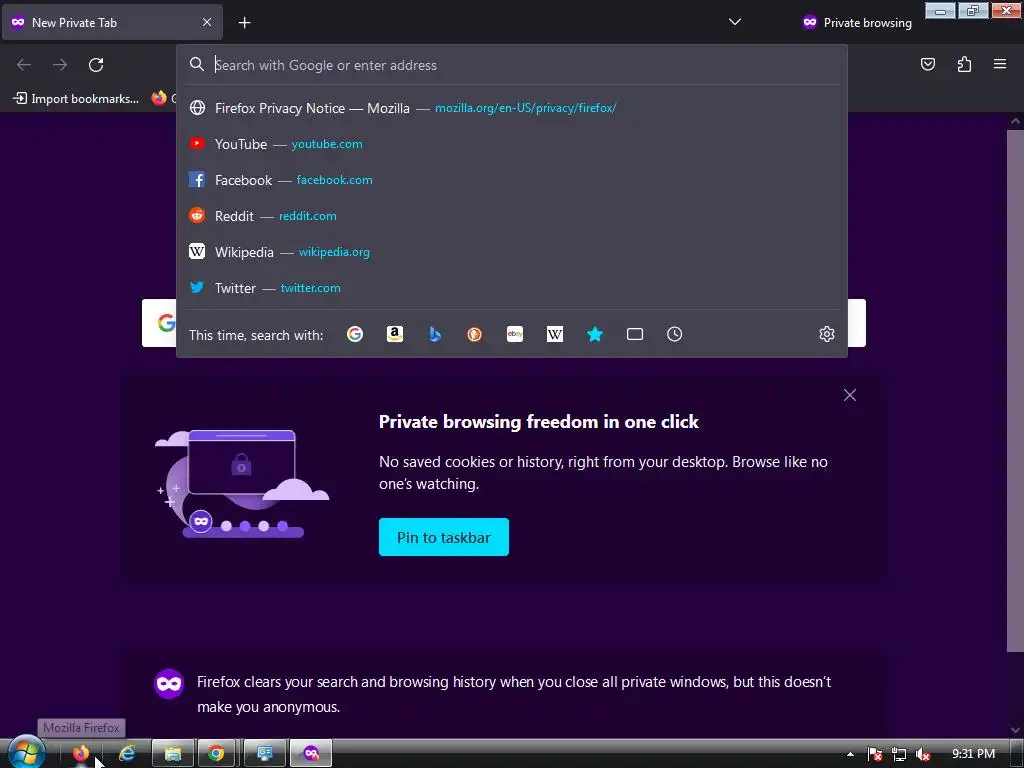Image resolution: width=1024 pixels, height=768 pixels.
Task: Dismiss the Private browsing freedom promo
Action: click(x=850, y=395)
